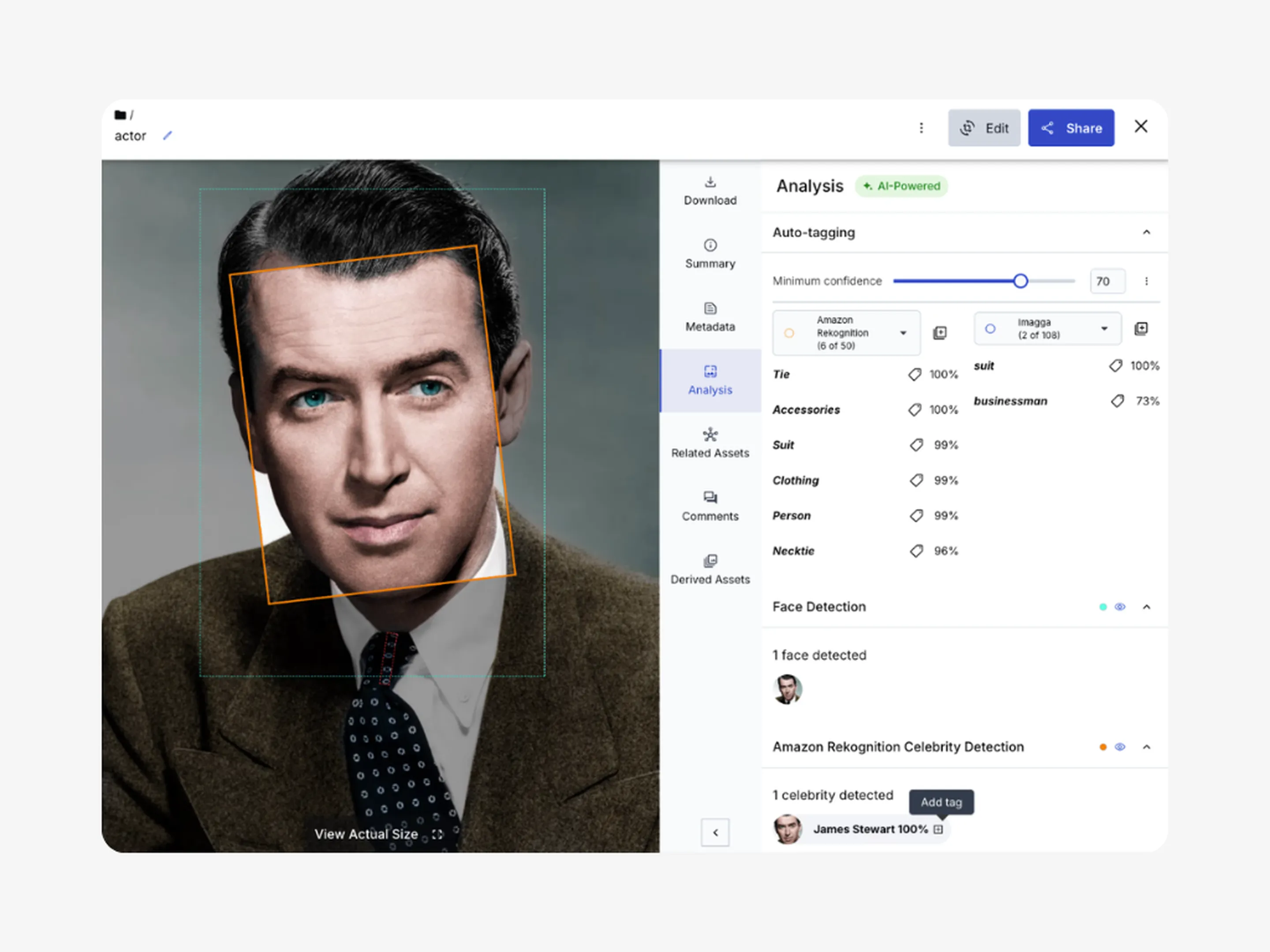This screenshot has width=1270, height=952.
Task: Click the Minimum confidence value field
Action: click(x=1108, y=281)
